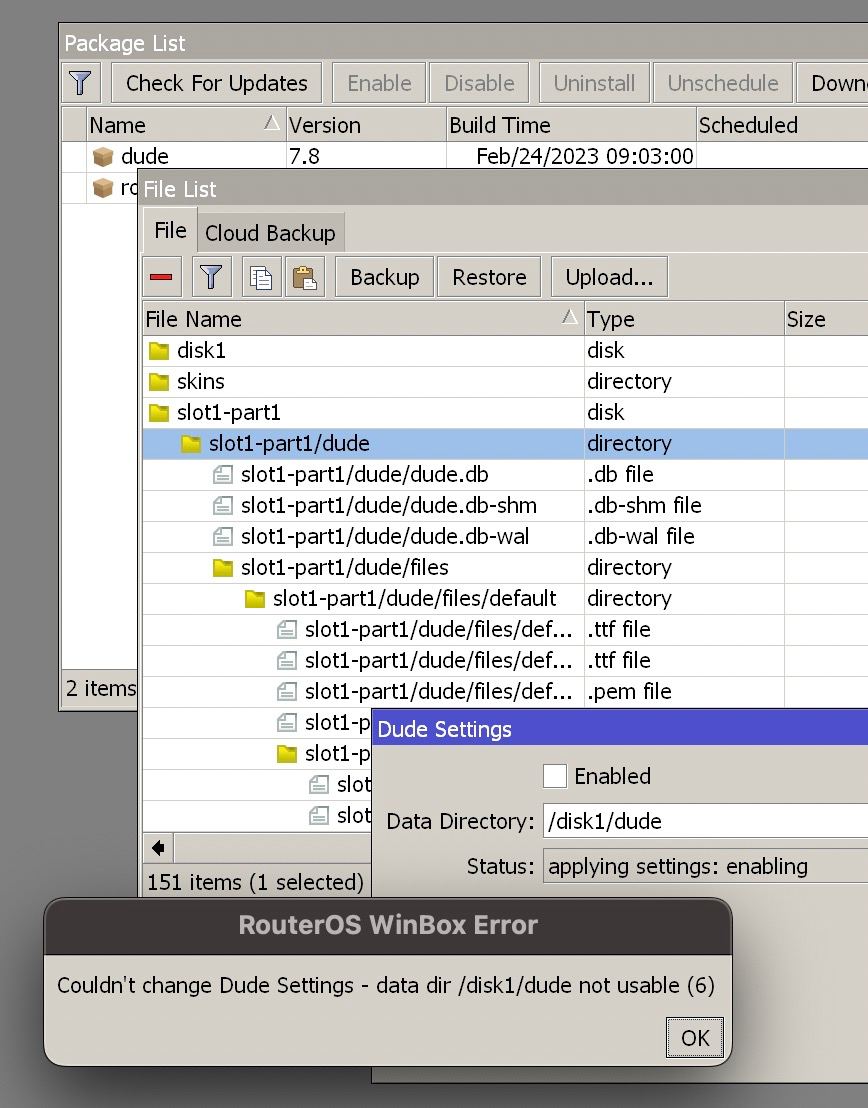Click the paste clipboard icon in File List
Viewport: 868px width, 1108px height.
click(305, 277)
